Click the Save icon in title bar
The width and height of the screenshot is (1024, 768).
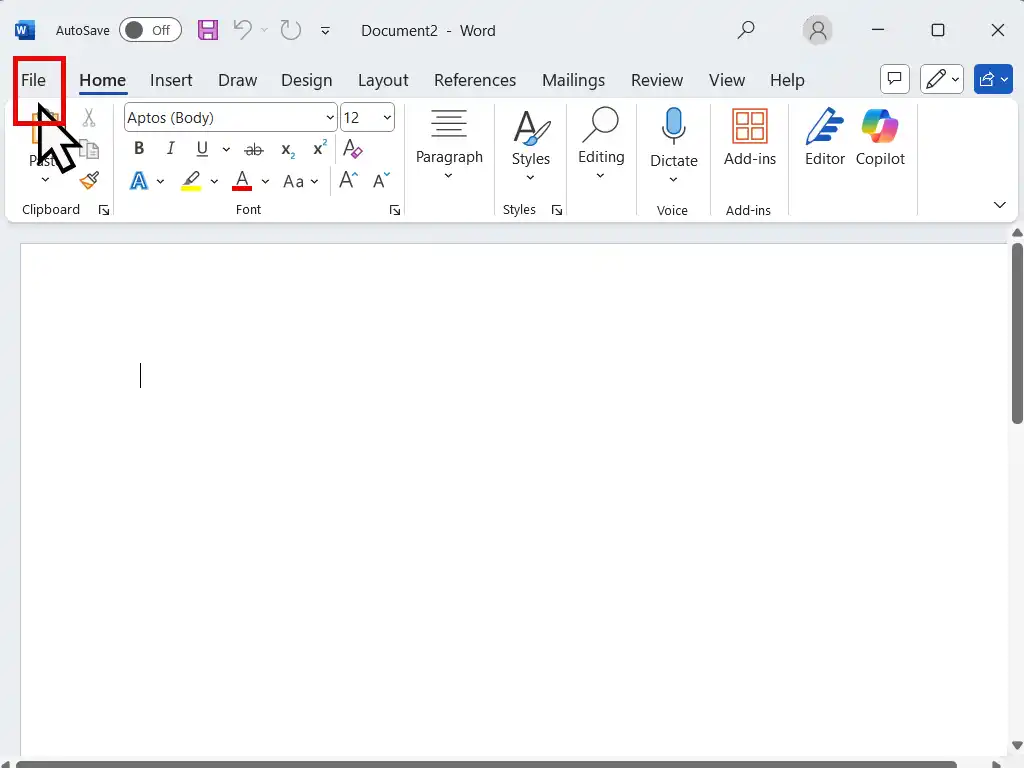click(208, 30)
